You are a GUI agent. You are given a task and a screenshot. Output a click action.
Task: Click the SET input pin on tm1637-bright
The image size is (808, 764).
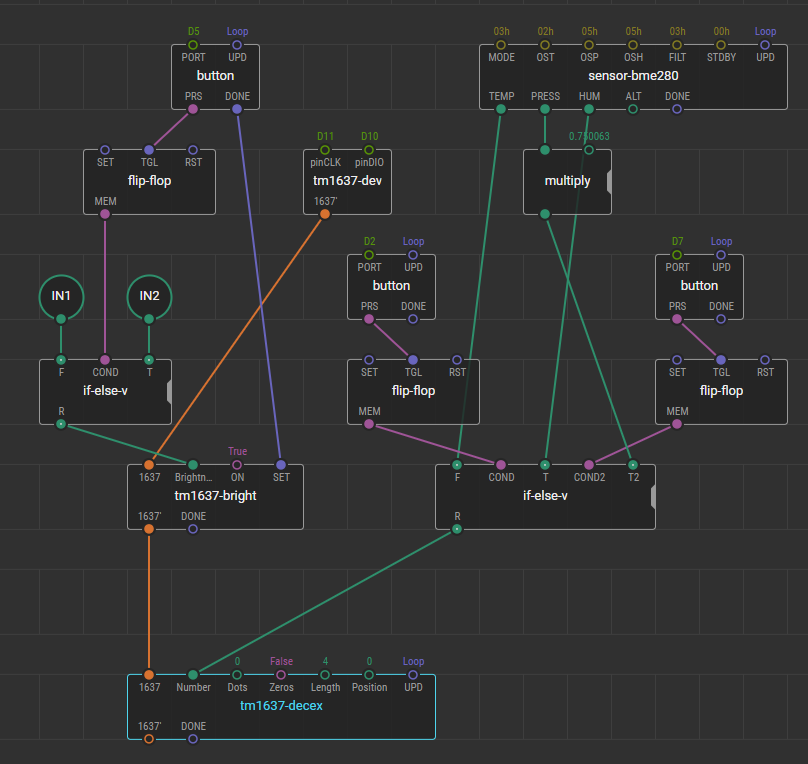281,465
